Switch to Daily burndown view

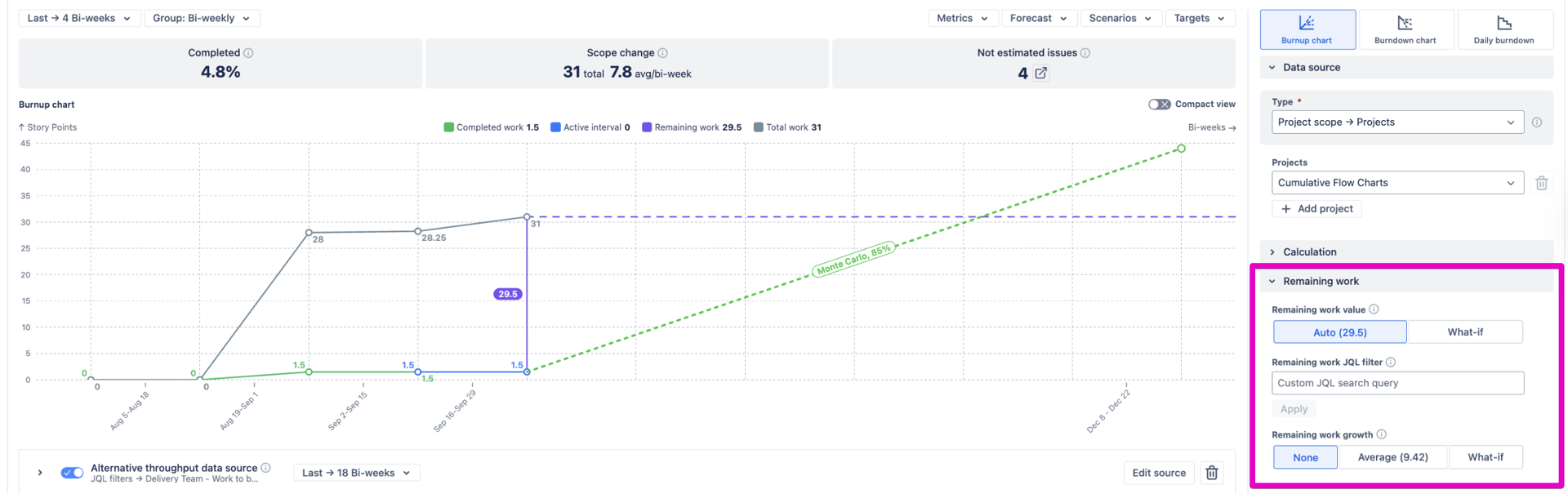(1503, 29)
